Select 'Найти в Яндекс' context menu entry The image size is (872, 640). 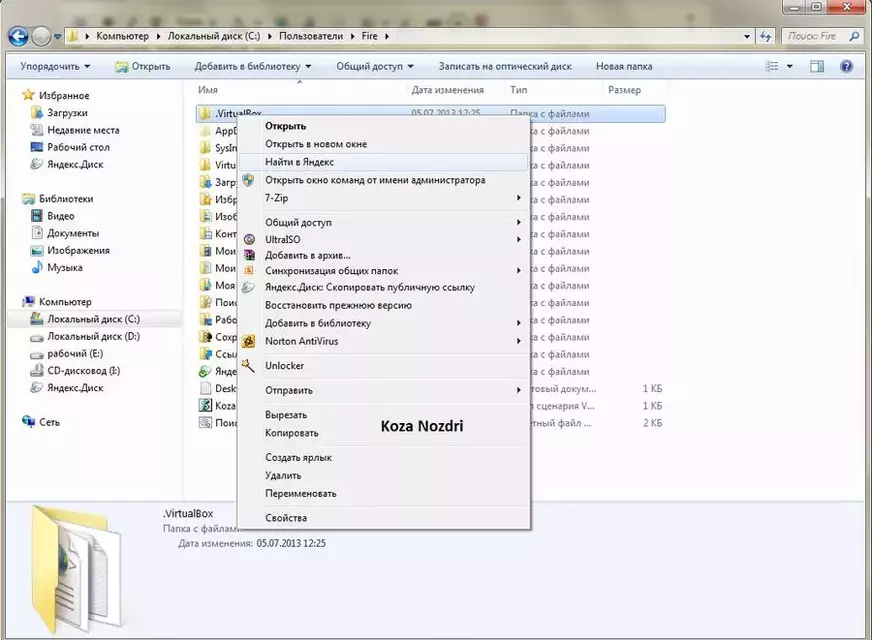pos(383,162)
